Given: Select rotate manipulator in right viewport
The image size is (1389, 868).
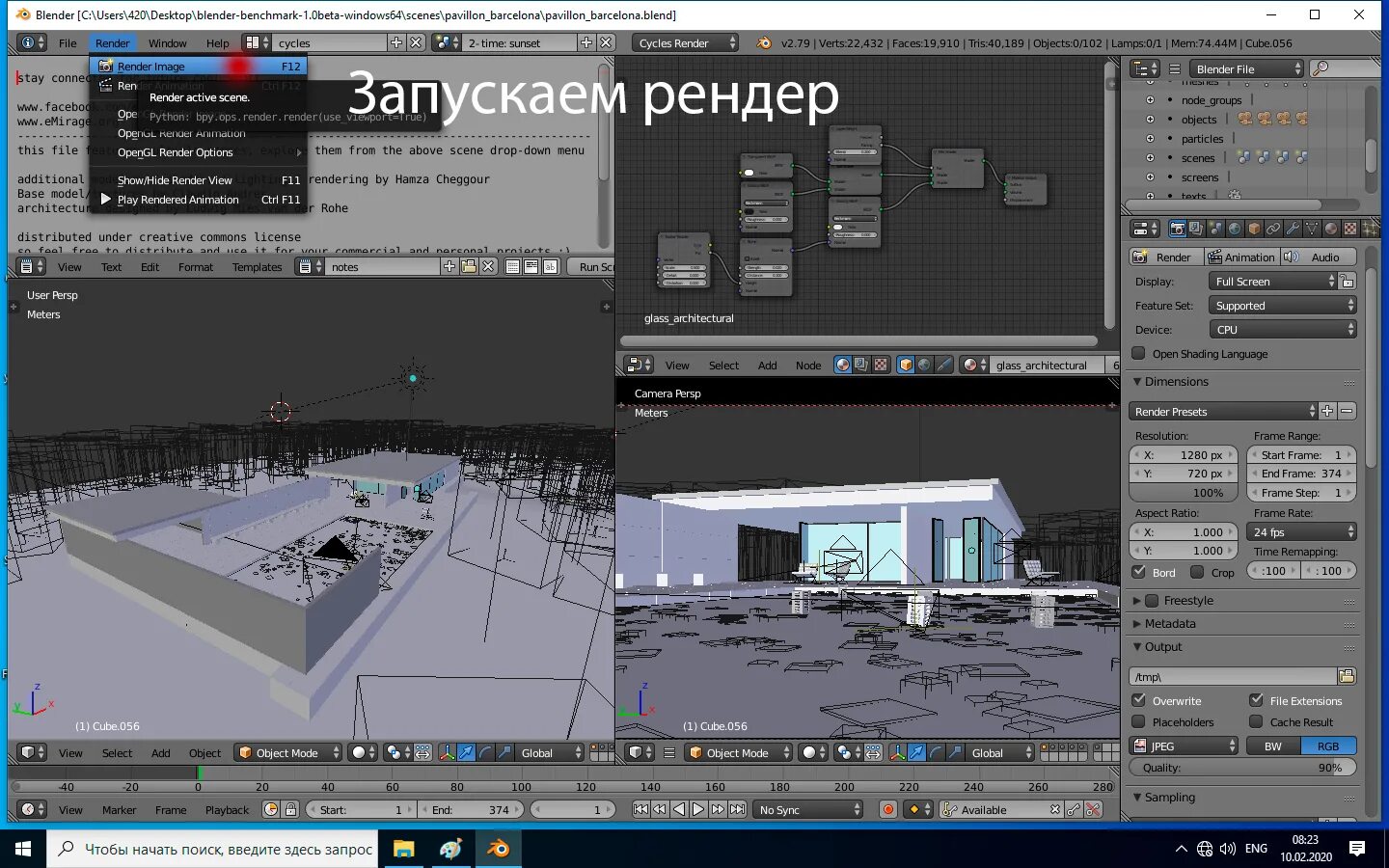Looking at the screenshot, I should (936, 752).
